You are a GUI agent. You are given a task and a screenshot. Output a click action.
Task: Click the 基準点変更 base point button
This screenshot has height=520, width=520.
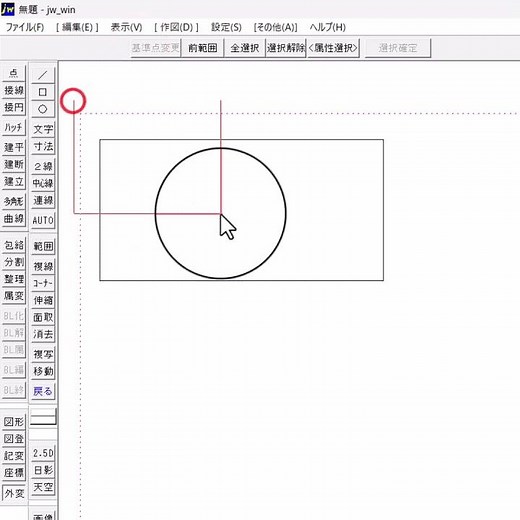tap(156, 48)
